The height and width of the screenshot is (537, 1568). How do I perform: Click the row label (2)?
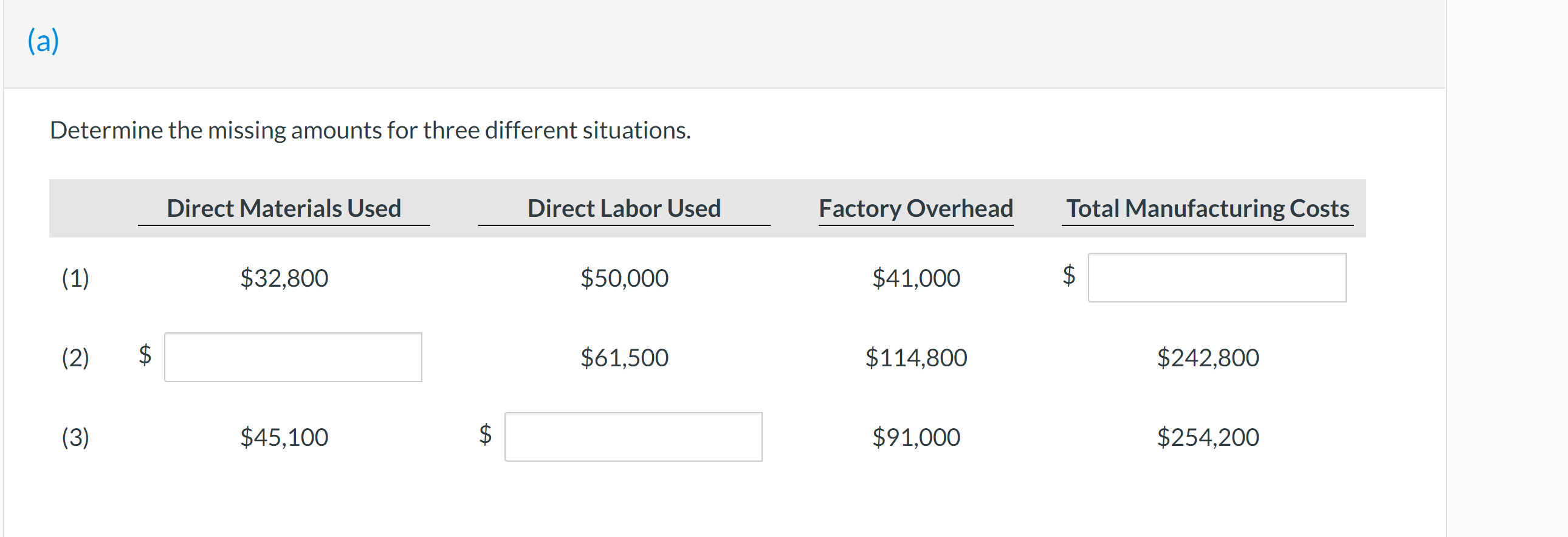pyautogui.click(x=75, y=358)
